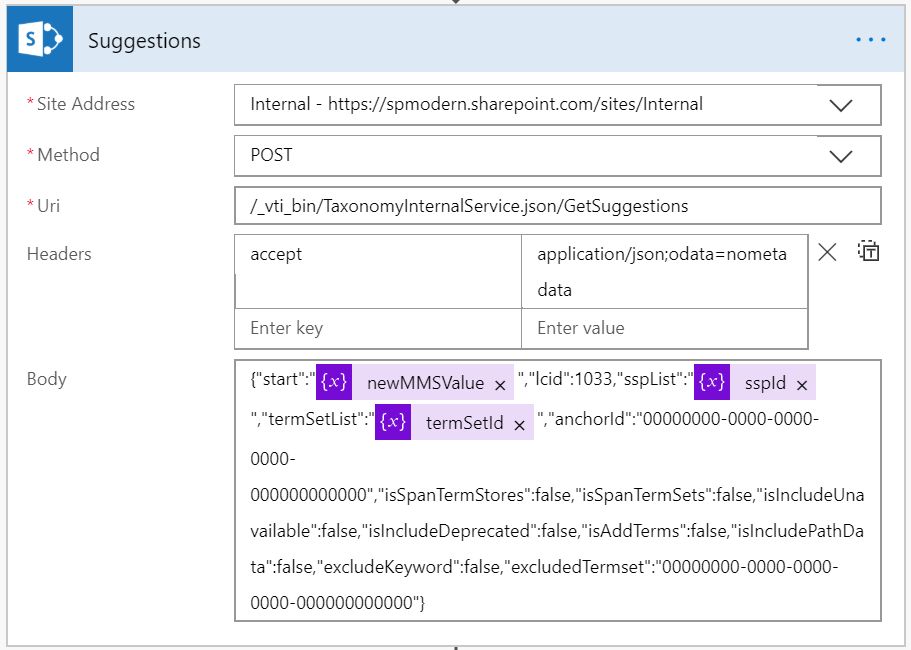Click the Headers label
The image size is (911, 650).
59,254
